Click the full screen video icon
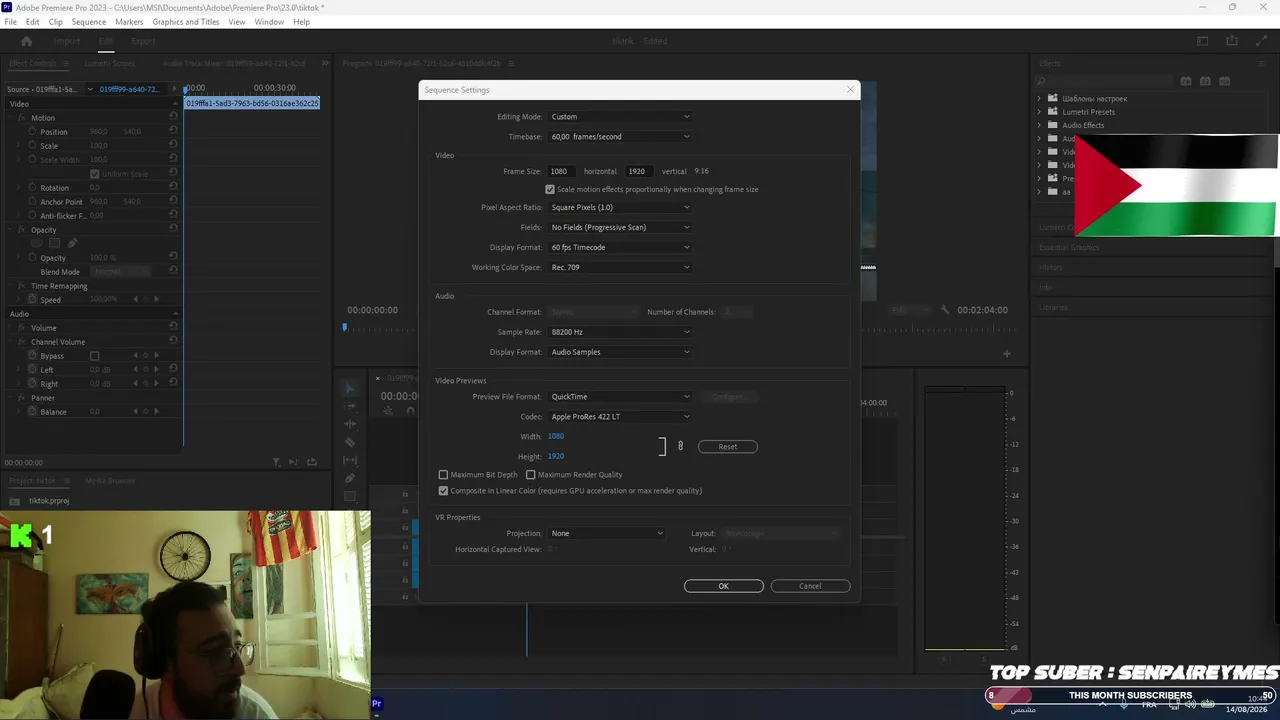The width and height of the screenshot is (1280, 720). click(x=1260, y=41)
